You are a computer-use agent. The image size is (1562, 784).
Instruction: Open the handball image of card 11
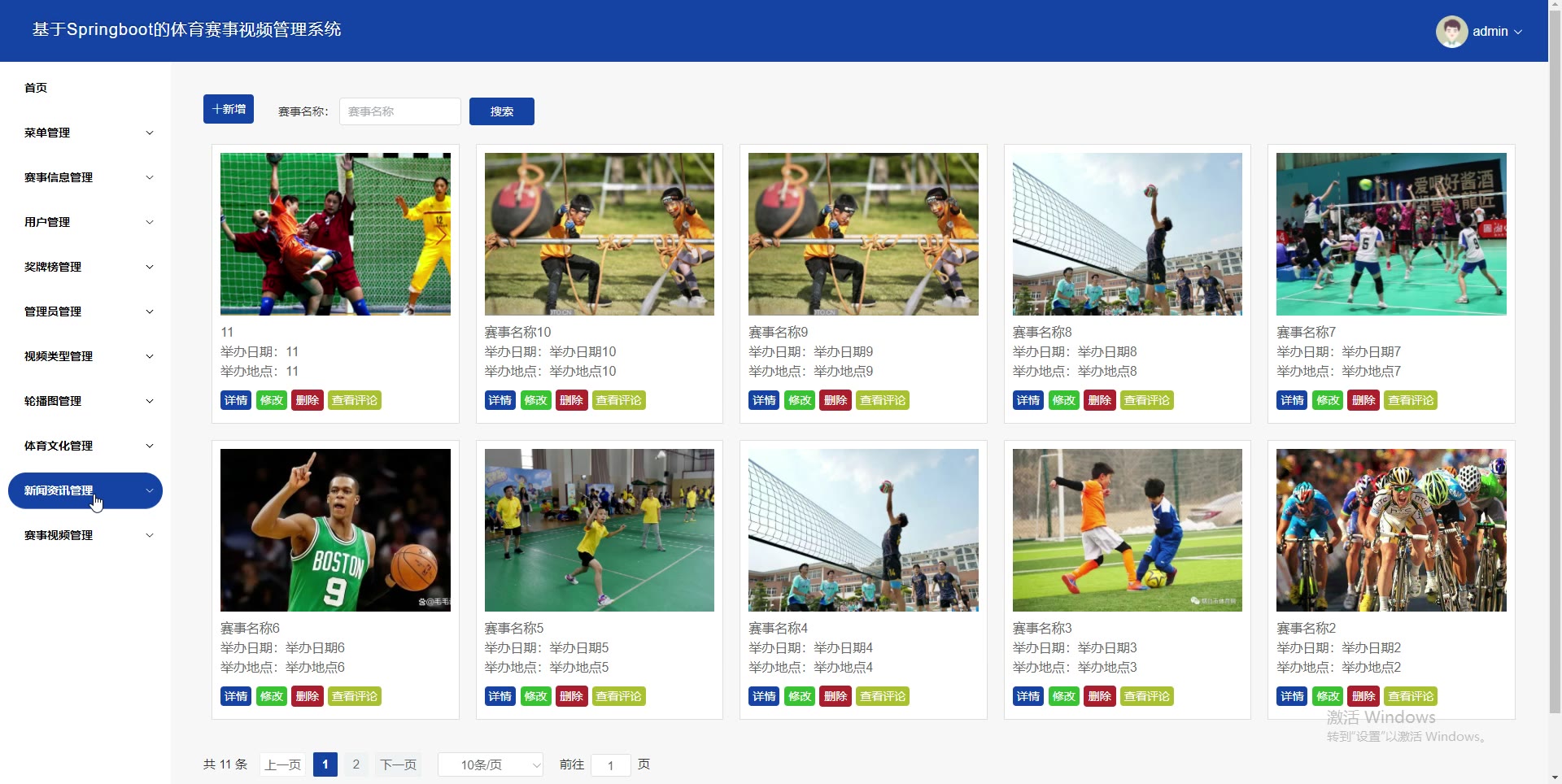335,234
